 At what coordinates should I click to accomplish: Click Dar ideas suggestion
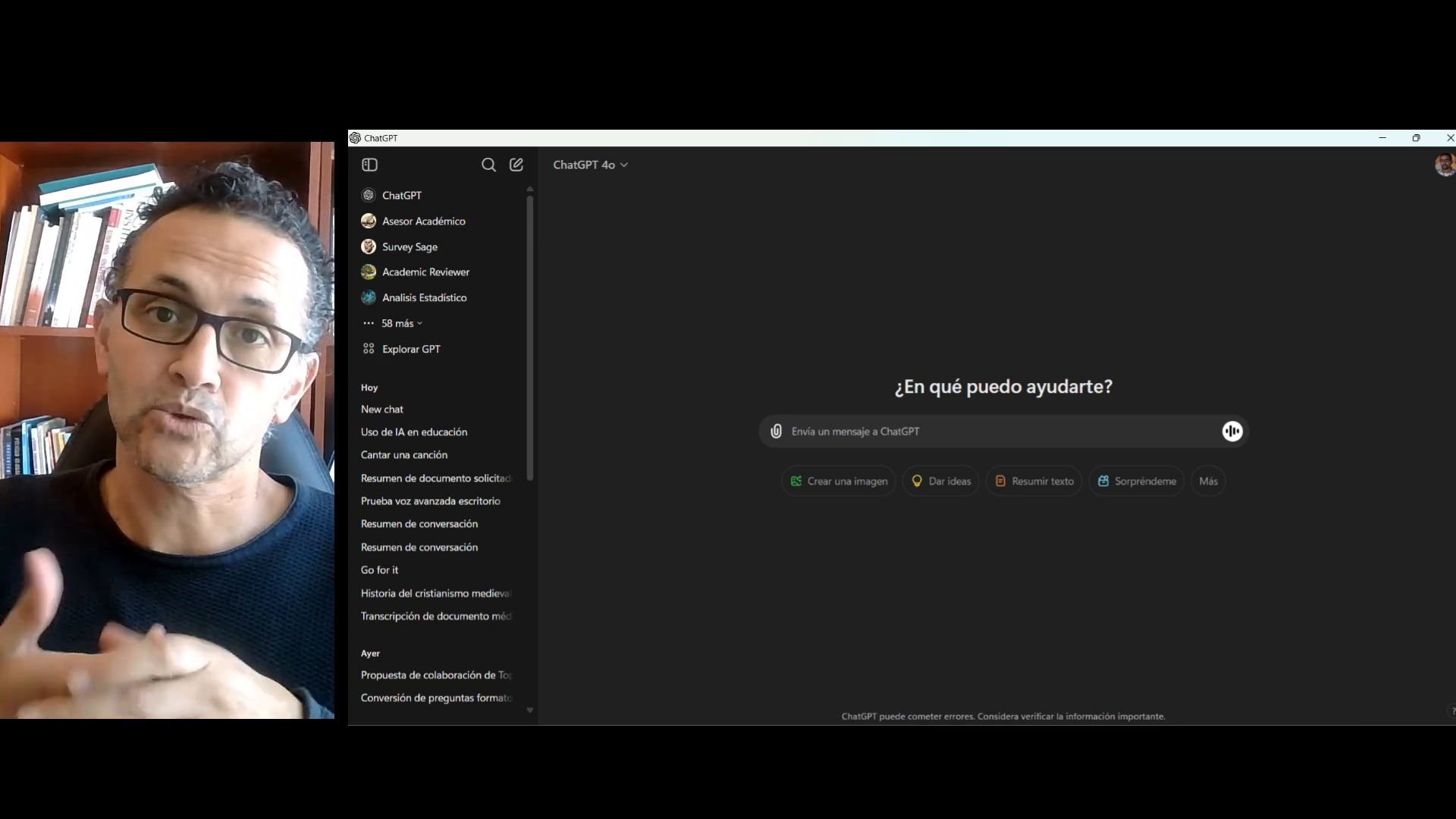point(941,481)
